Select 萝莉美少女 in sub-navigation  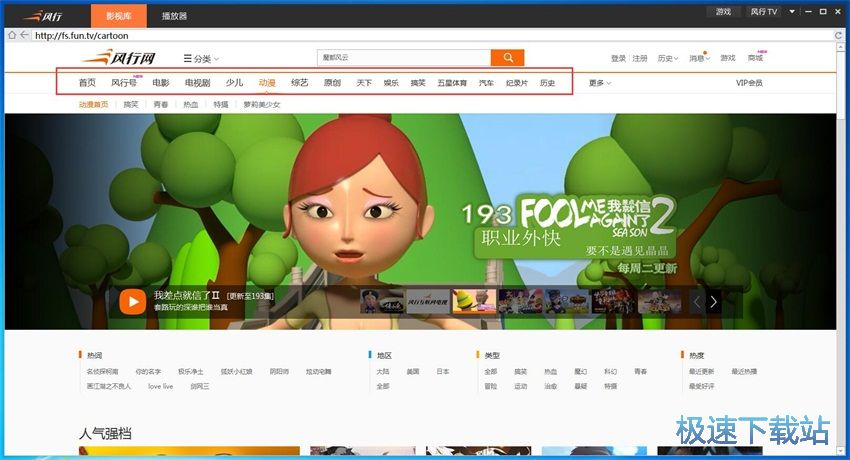[262, 105]
